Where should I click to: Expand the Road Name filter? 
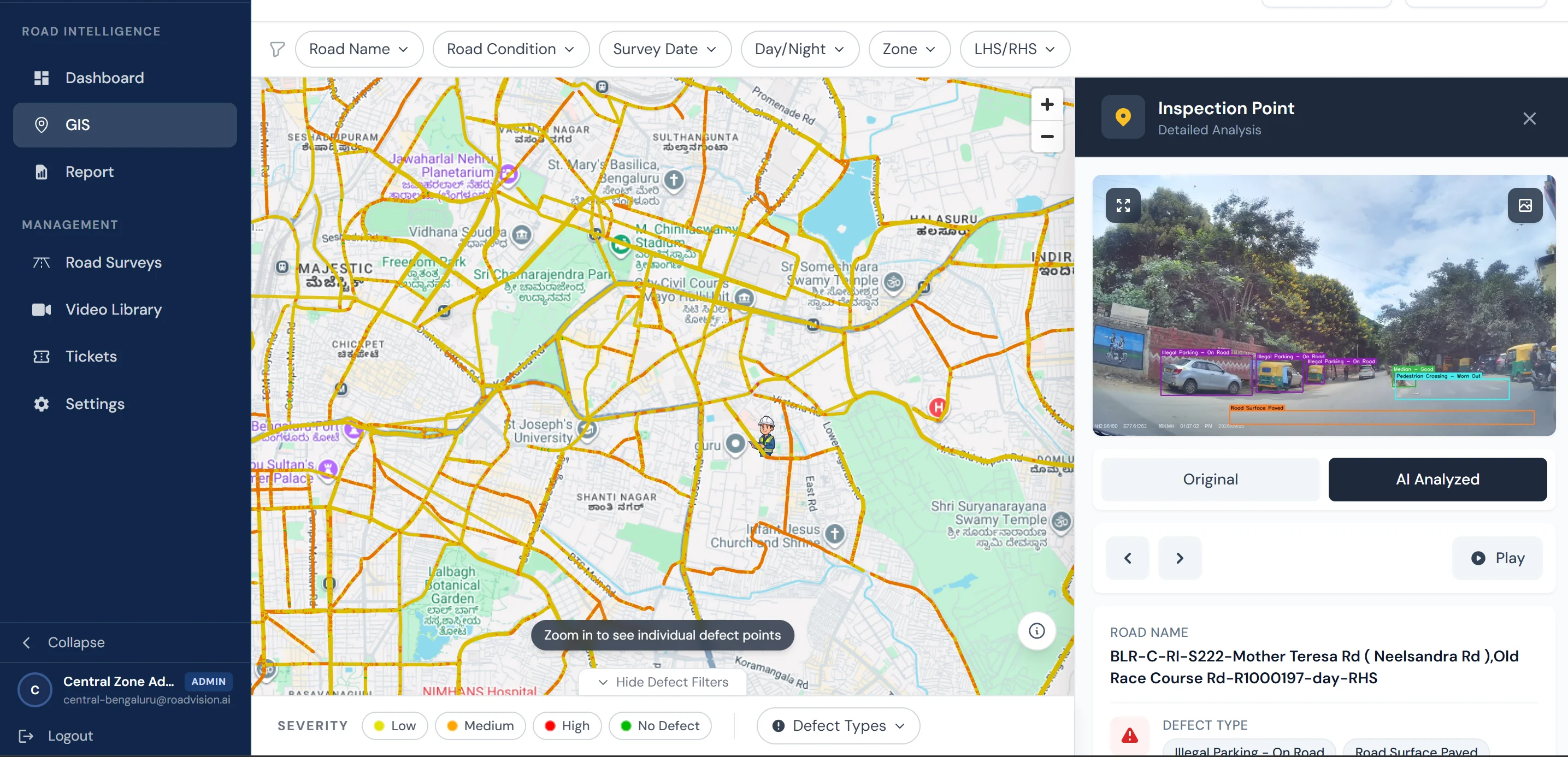coord(358,49)
